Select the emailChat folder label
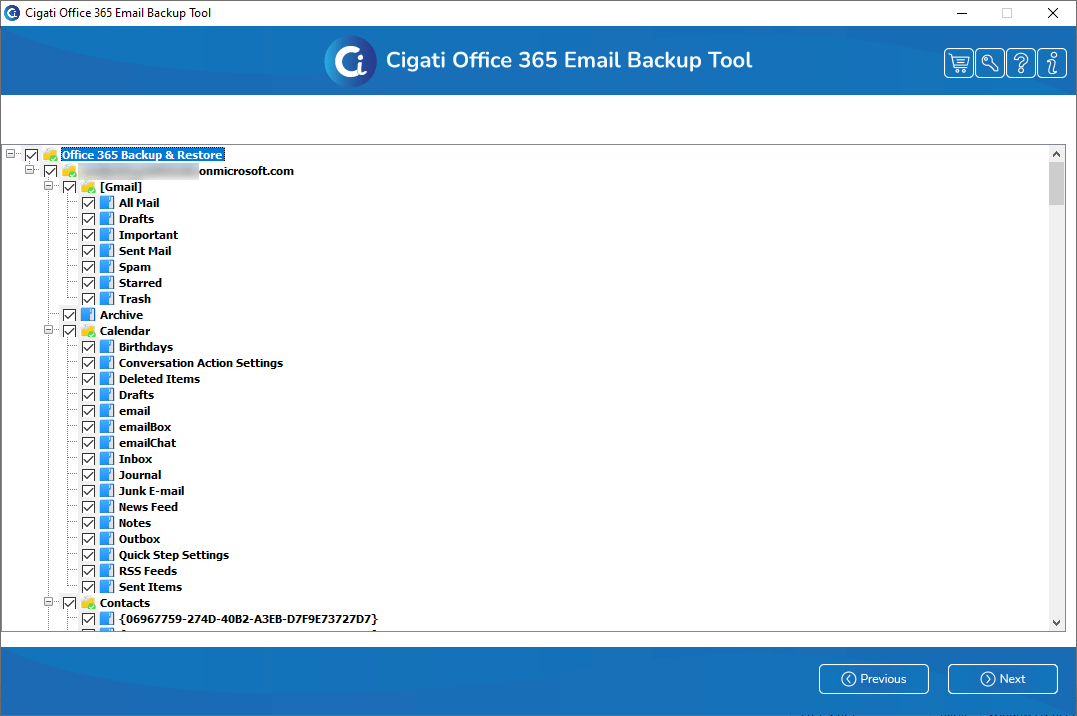The image size is (1077, 716). (147, 443)
